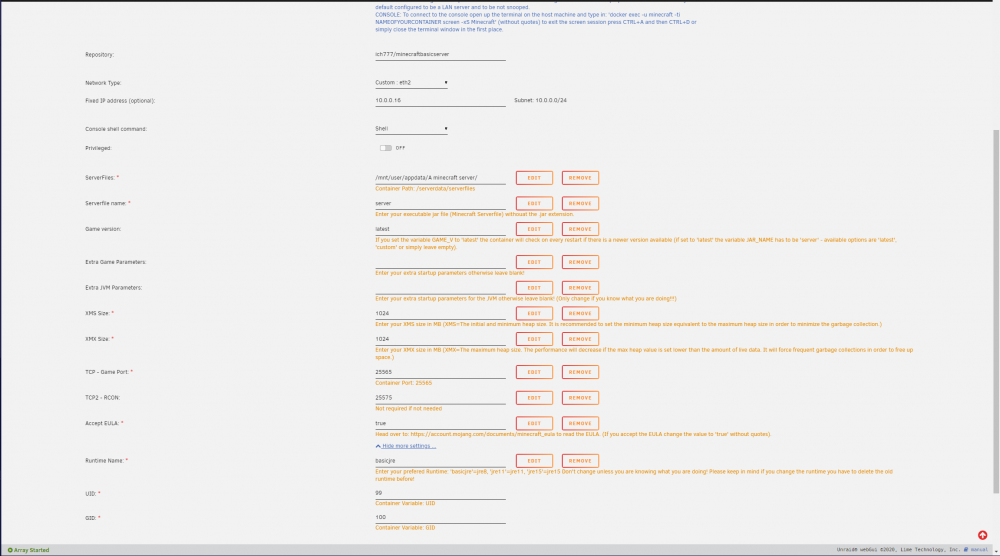Viewport: 1000px width, 556px height.
Task: Click the TCP Game Port input field
Action: 440,372
